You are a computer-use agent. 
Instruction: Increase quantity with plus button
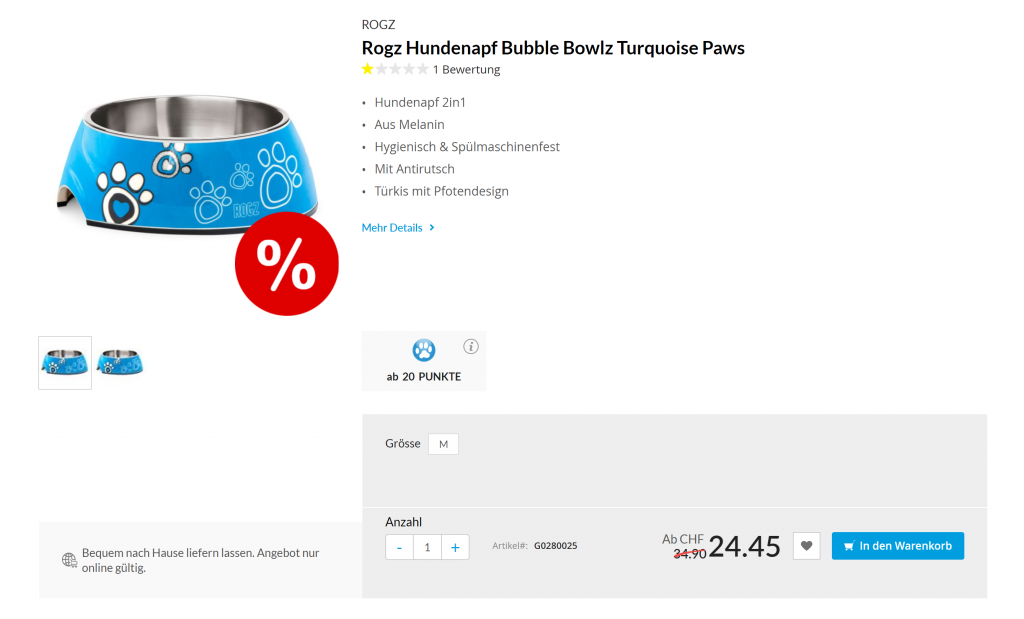(x=455, y=547)
